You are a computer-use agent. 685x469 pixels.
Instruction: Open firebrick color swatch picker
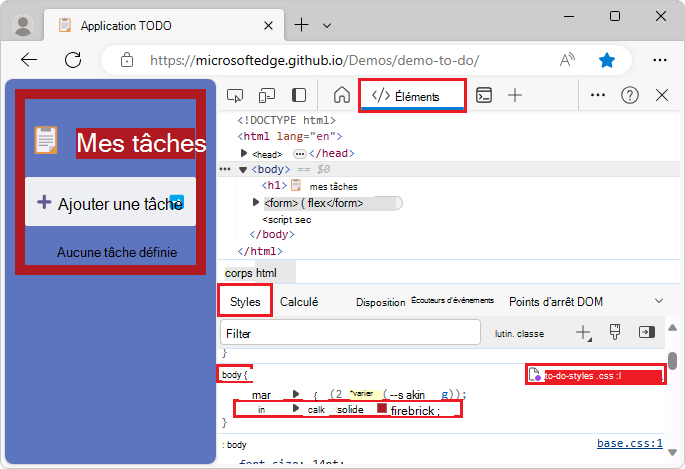382,408
